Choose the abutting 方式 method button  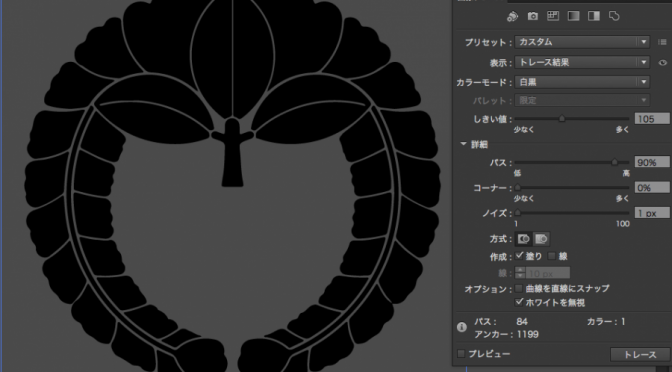(524, 239)
